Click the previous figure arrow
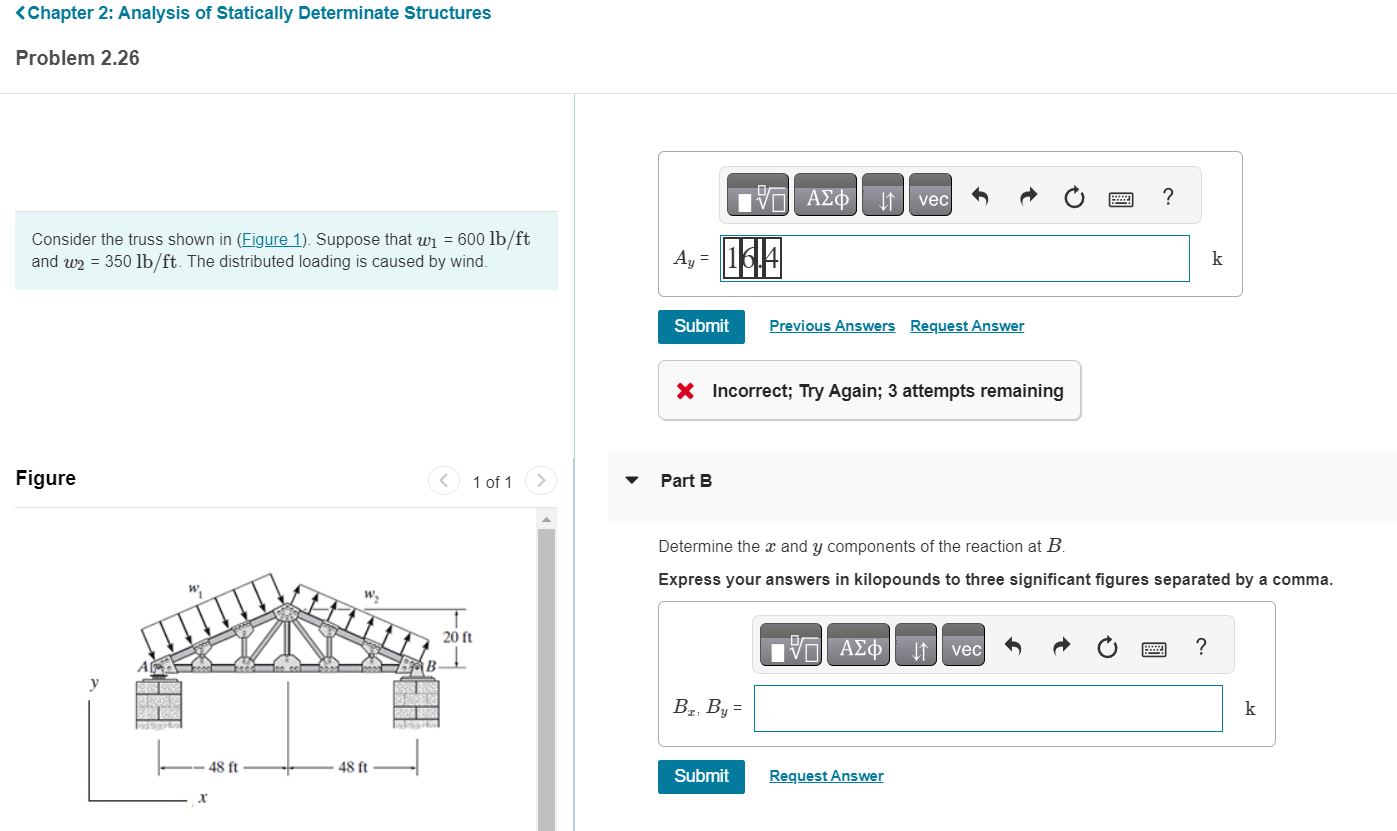Image resolution: width=1397 pixels, height=831 pixels. (443, 480)
